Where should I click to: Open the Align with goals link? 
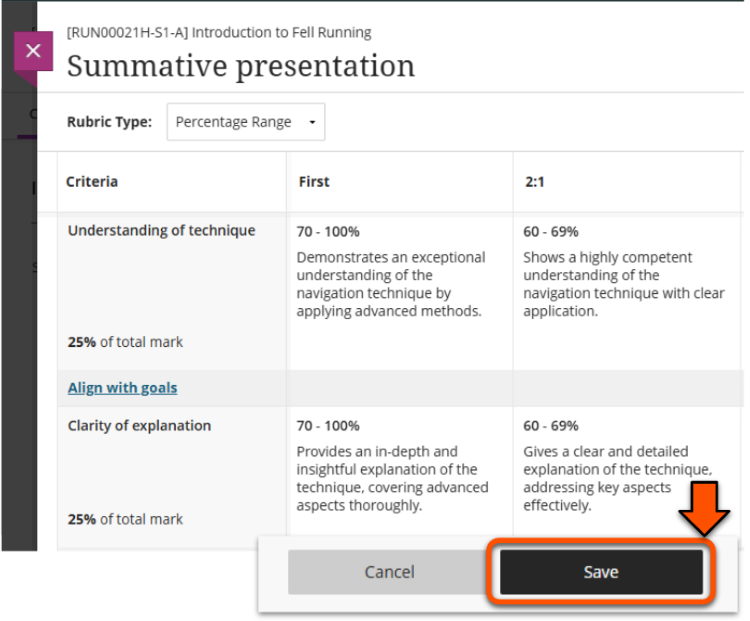pos(122,388)
